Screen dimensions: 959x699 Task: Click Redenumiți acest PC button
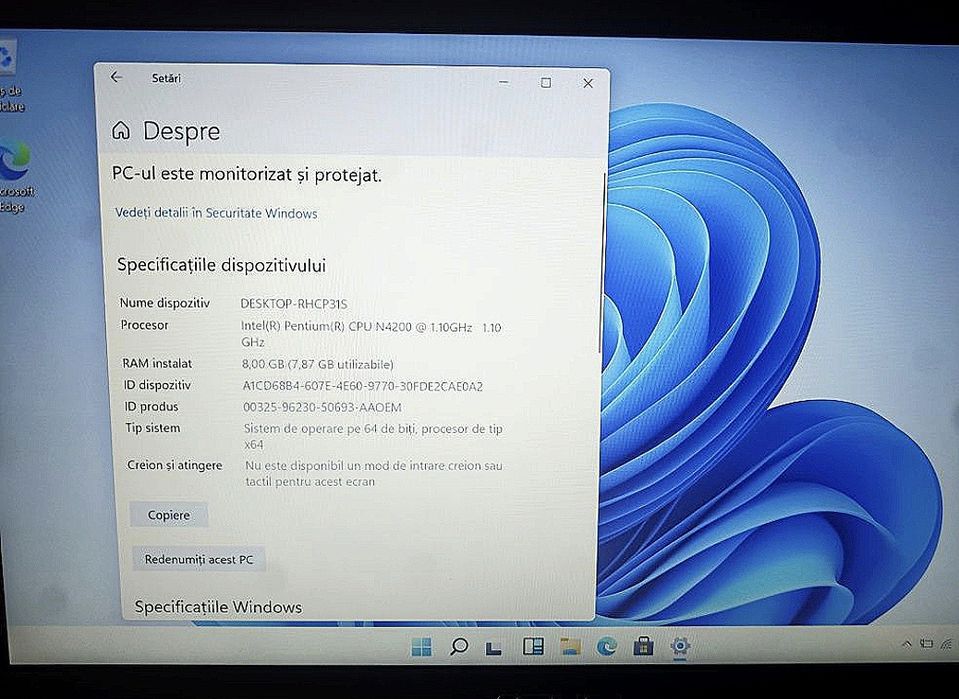pyautogui.click(x=199, y=559)
